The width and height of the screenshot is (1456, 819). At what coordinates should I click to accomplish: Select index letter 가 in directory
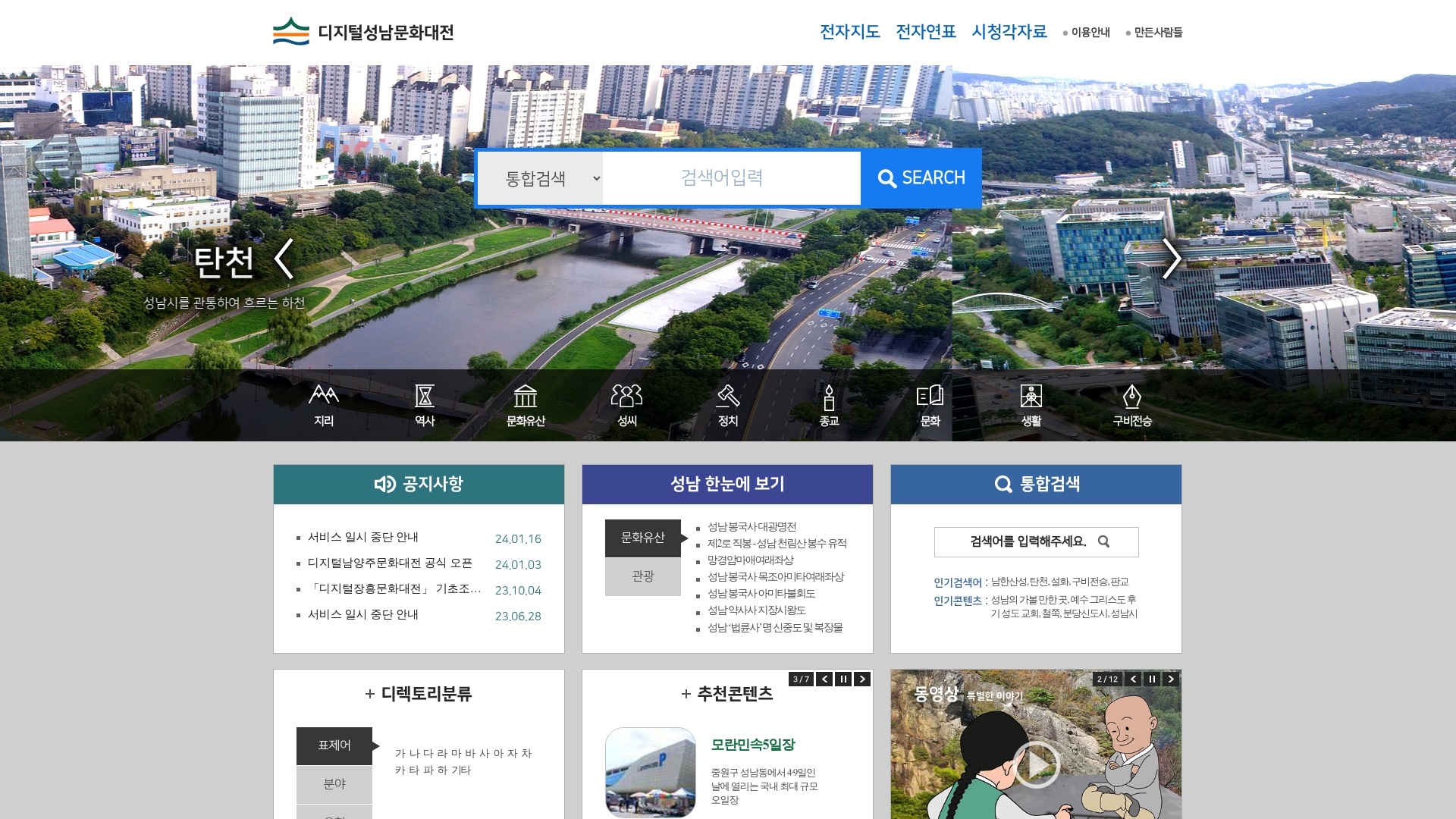pos(400,754)
